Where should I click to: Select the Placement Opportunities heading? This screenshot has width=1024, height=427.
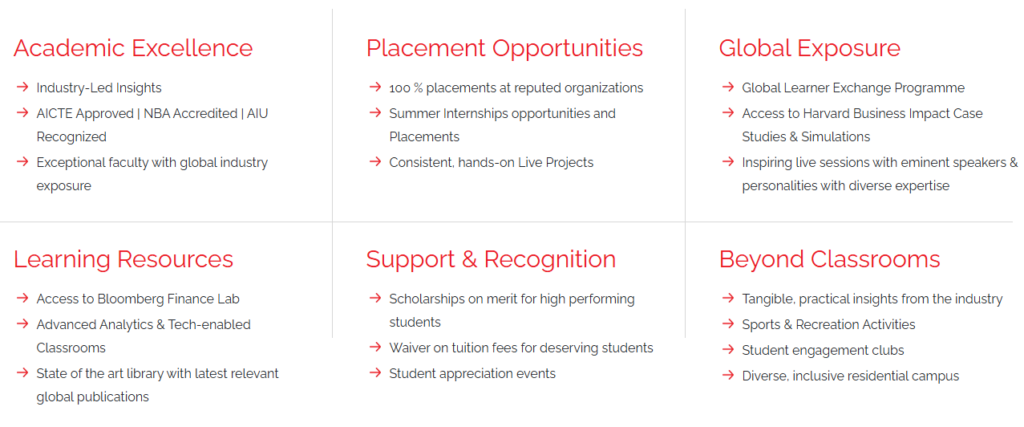pyautogui.click(x=504, y=48)
